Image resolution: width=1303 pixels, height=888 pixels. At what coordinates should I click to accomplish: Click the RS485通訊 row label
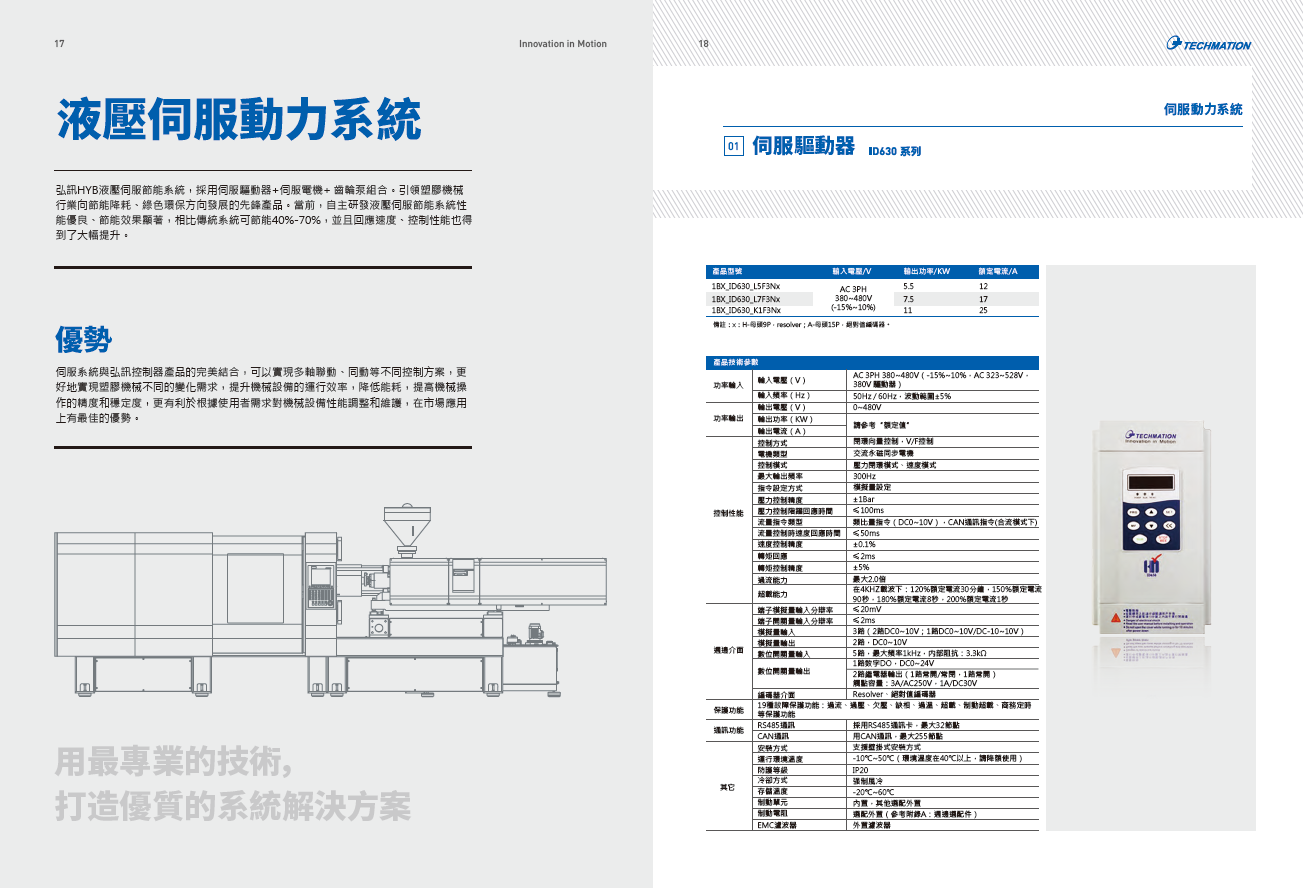pos(775,724)
